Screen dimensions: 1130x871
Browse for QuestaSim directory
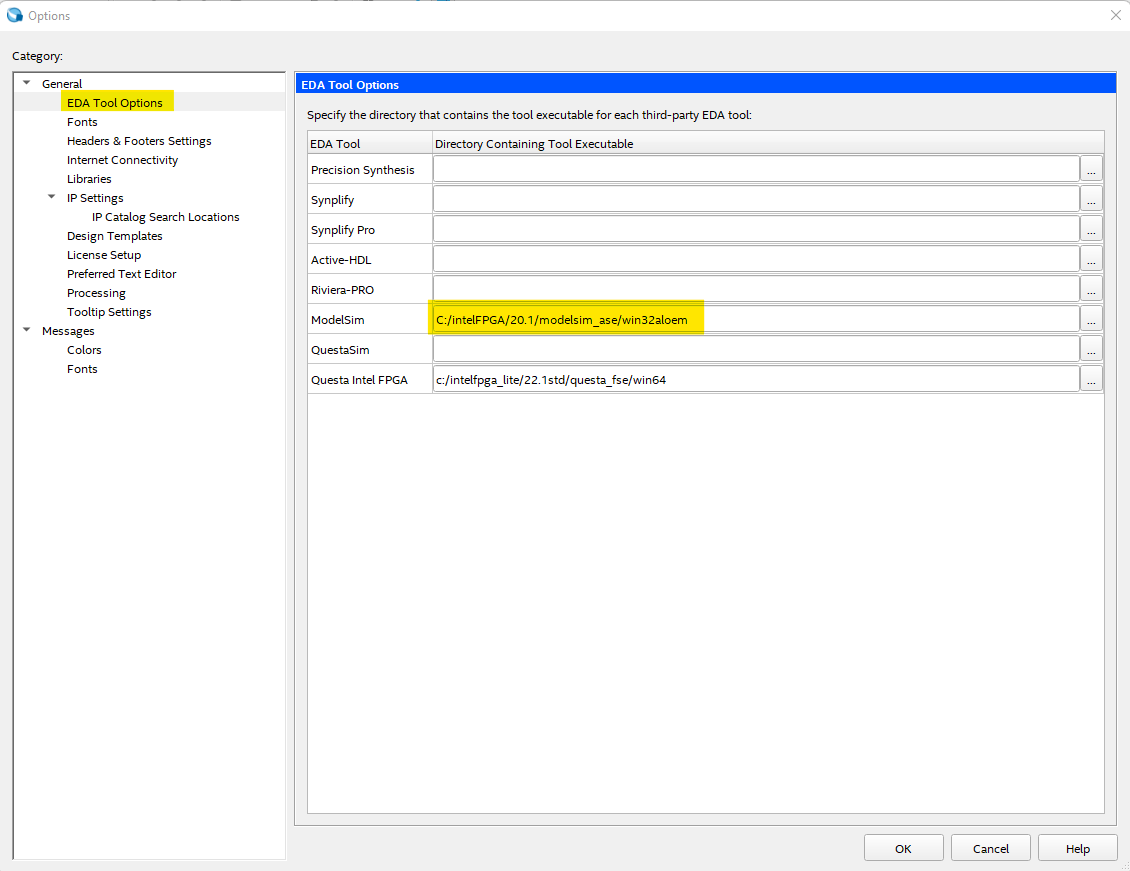tap(1091, 349)
